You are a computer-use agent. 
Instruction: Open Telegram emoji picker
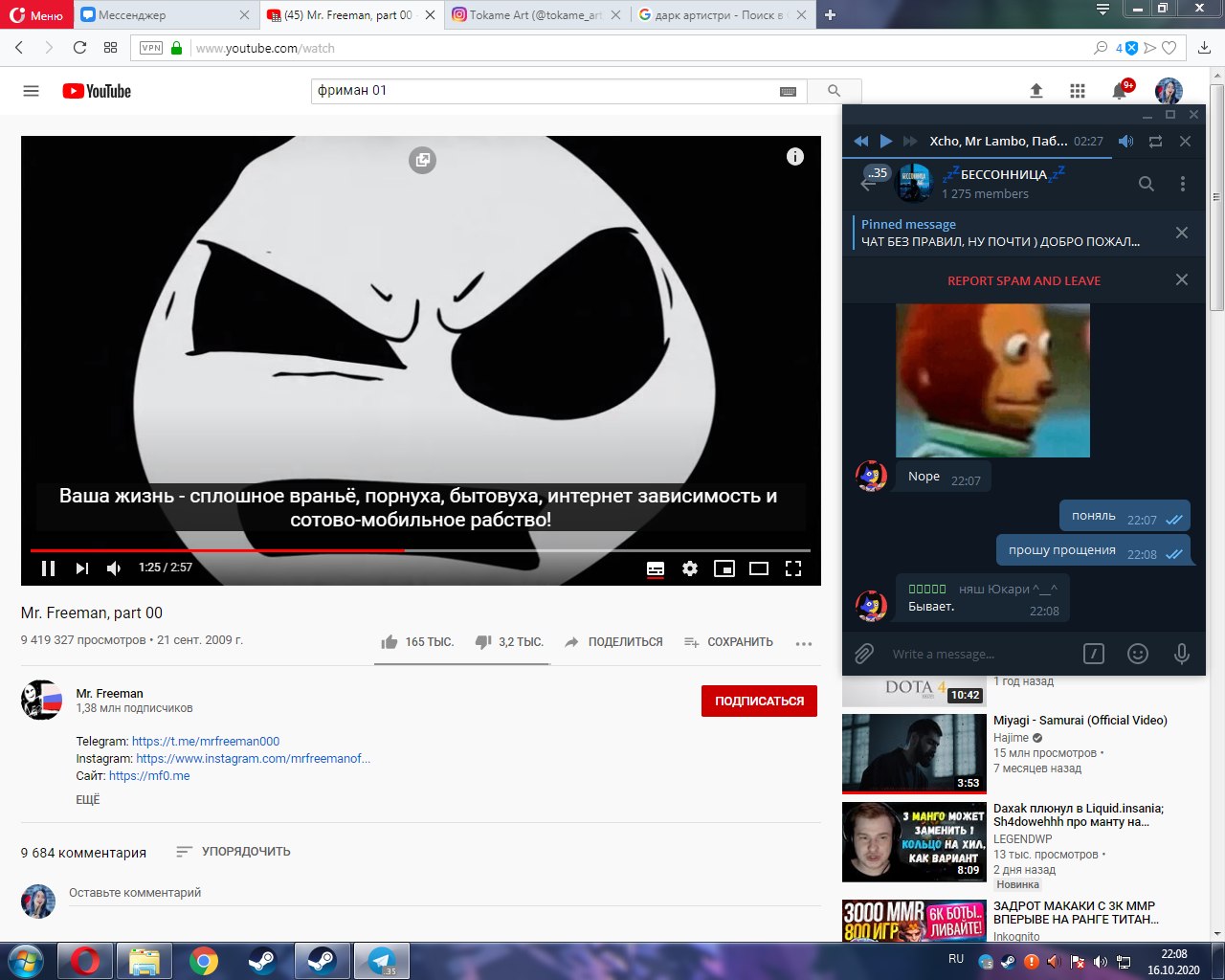tap(1138, 654)
